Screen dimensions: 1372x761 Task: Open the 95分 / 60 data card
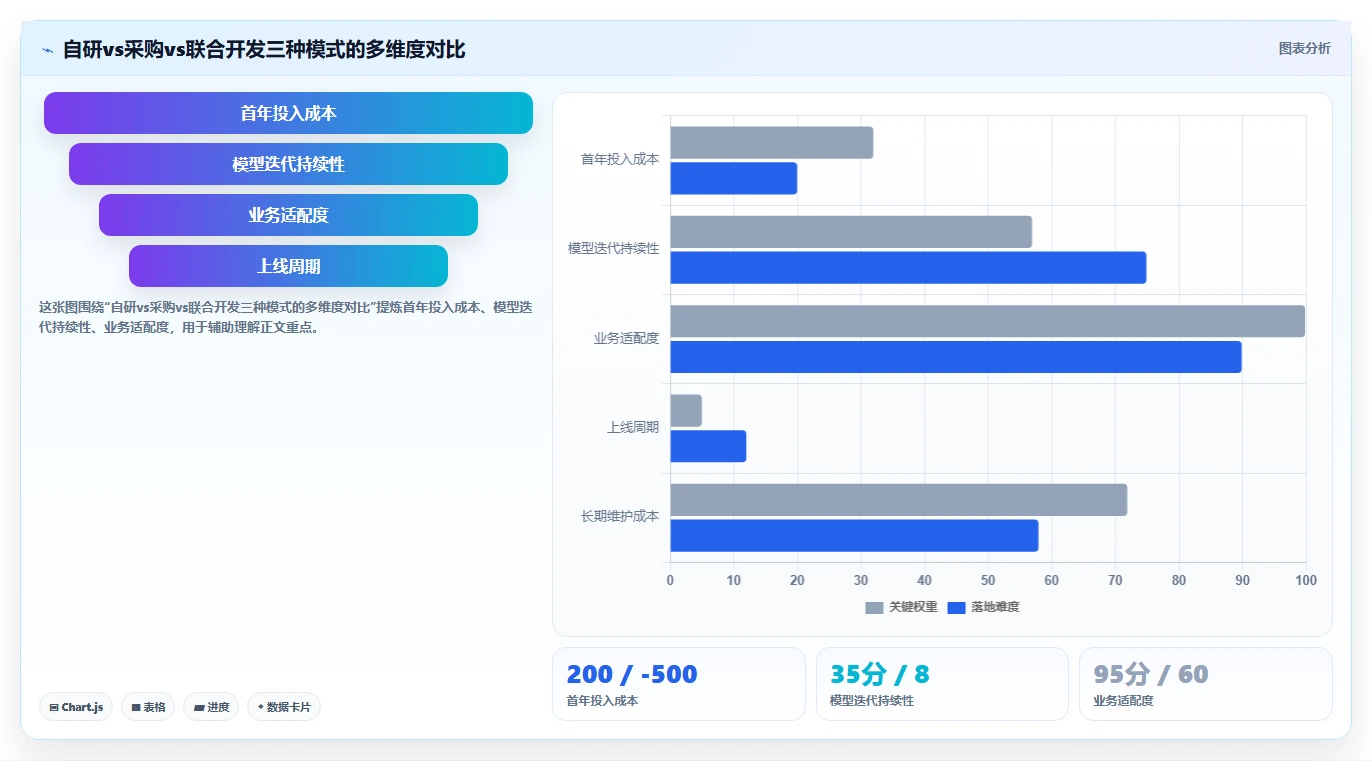1205,684
